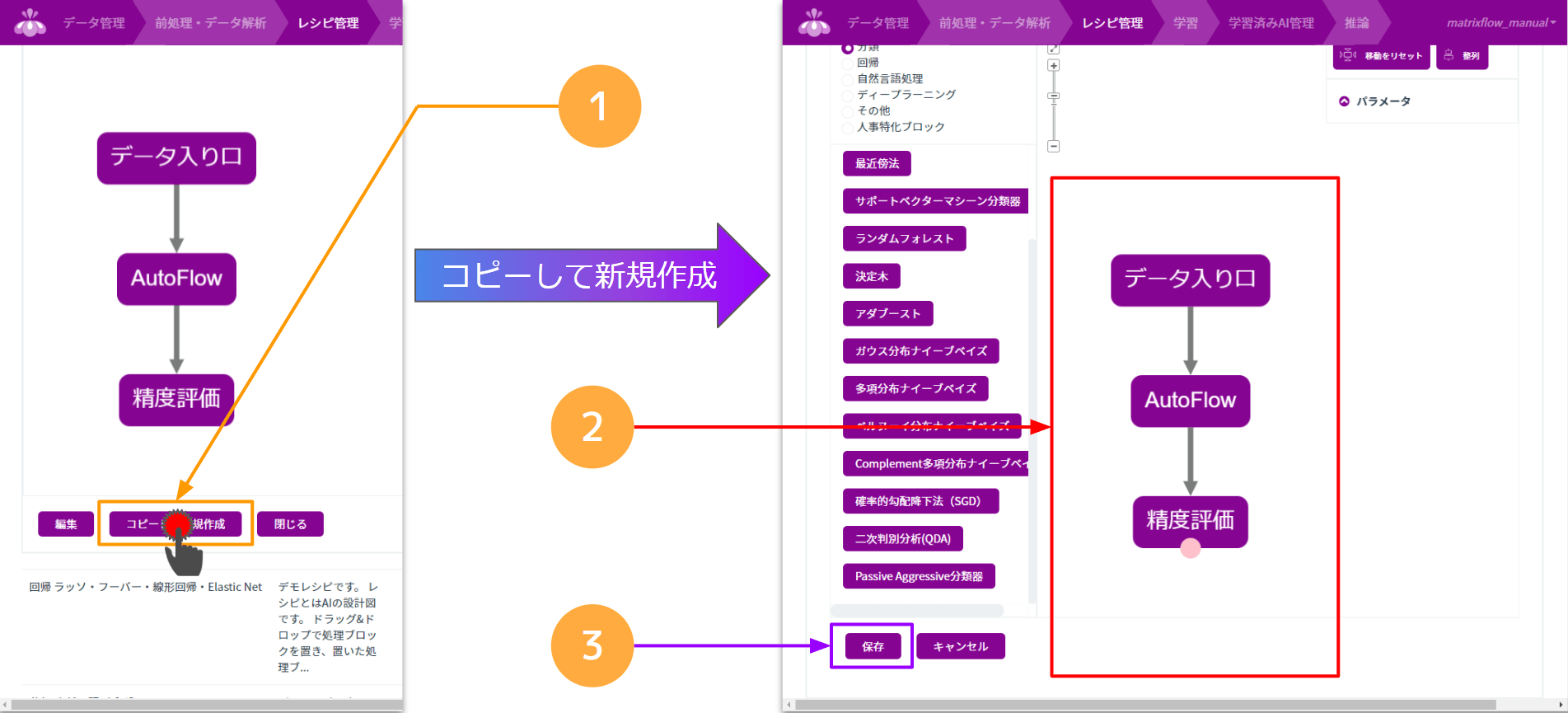Select the Complement多項分布ナイーブベイズ block
This screenshot has height=713, width=1568.
936,463
